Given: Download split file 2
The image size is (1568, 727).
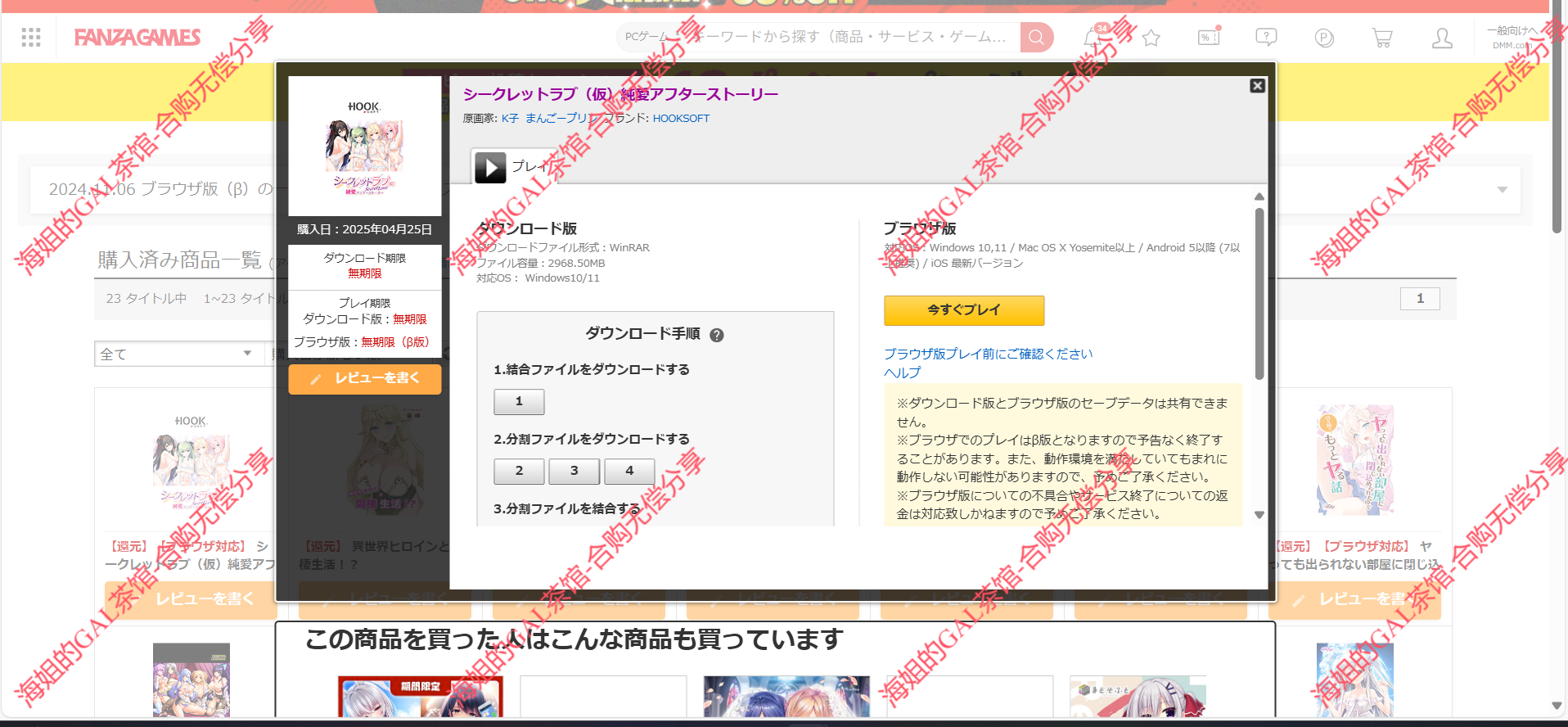Looking at the screenshot, I should coord(519,471).
